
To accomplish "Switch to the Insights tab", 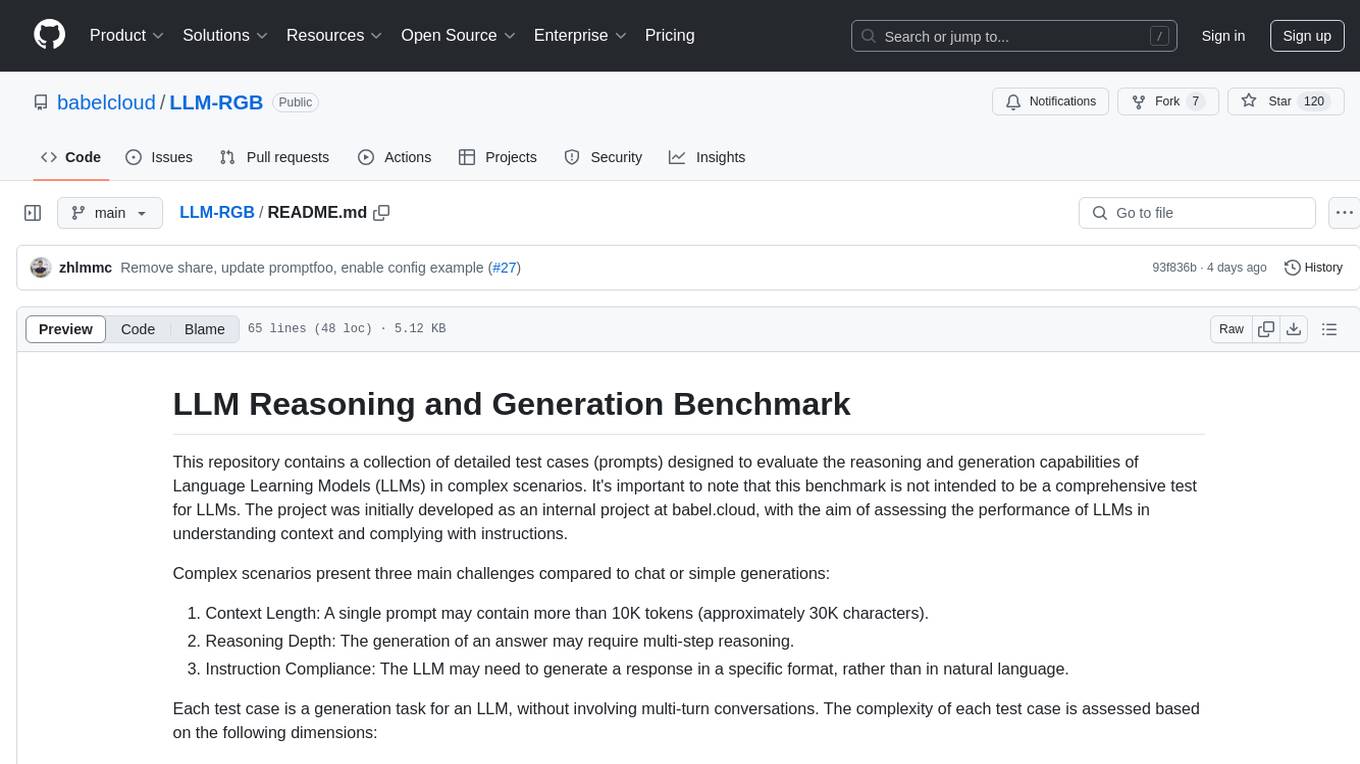I will point(707,157).
